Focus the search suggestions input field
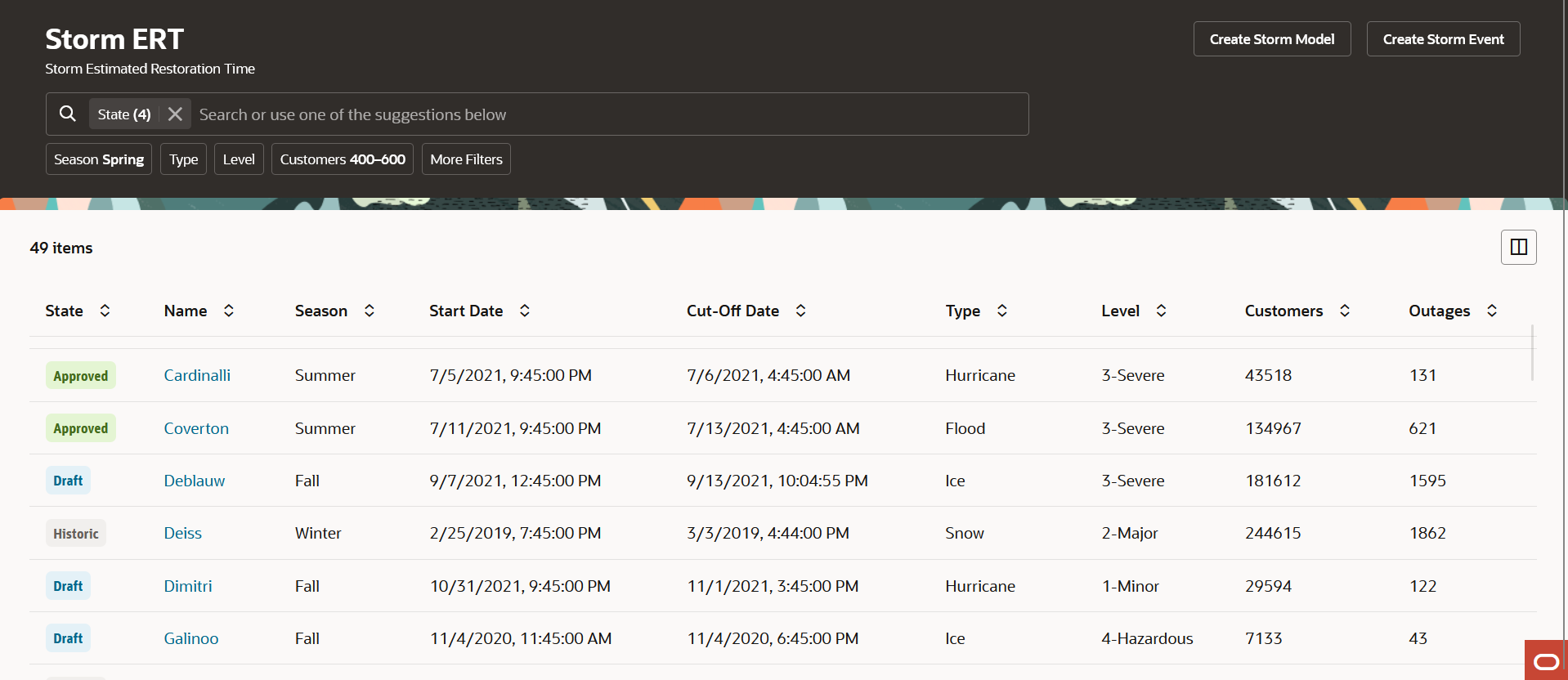The width and height of the screenshot is (1568, 680). point(605,114)
